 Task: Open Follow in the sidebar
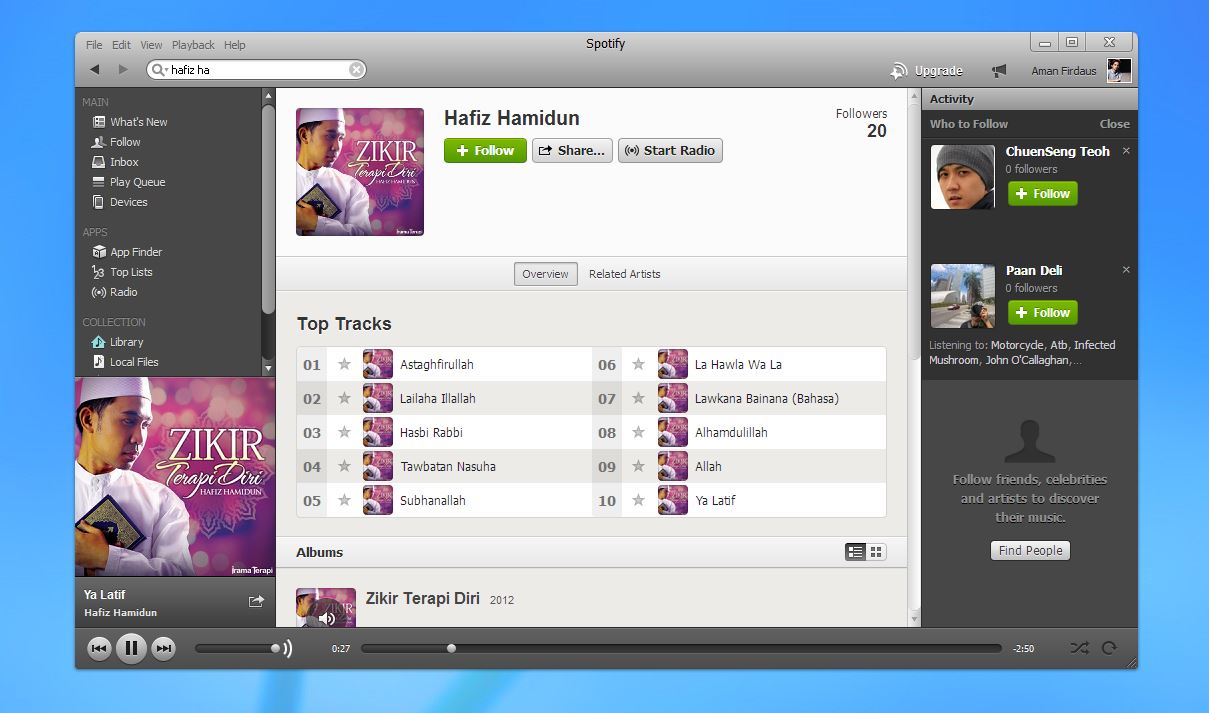pos(116,142)
